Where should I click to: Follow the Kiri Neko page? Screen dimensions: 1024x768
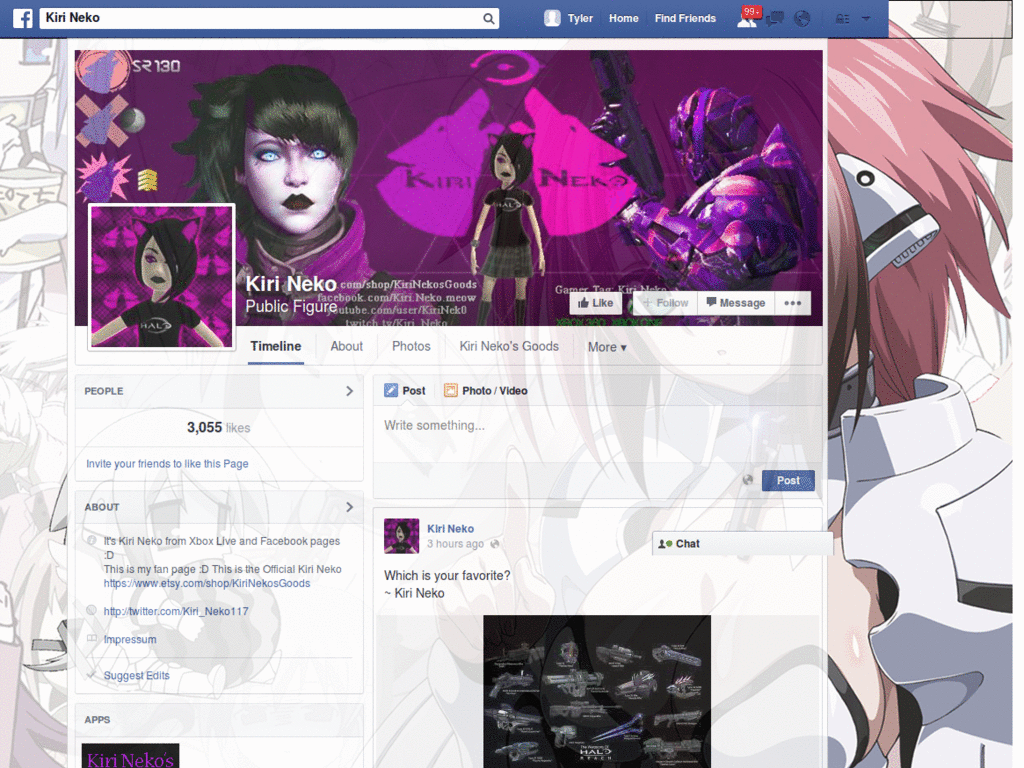click(x=665, y=303)
